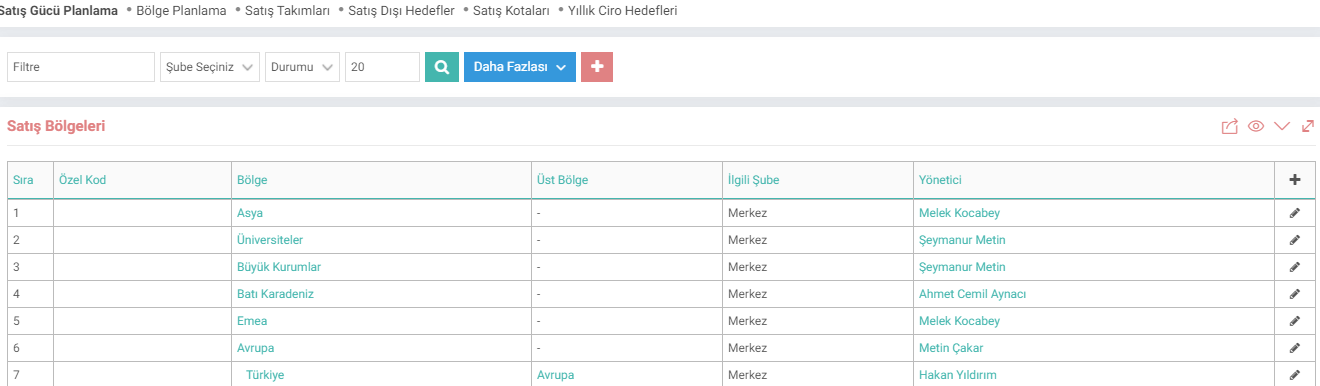Edit the Asya row with pencil icon
Viewport: 1320px width, 386px height.
tap(1295, 213)
